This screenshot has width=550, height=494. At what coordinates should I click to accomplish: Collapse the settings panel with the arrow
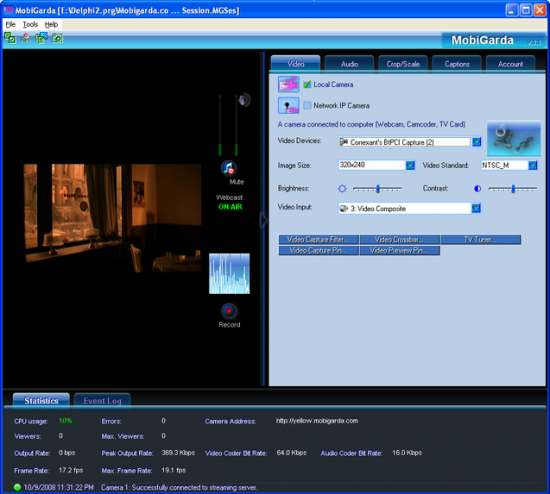tap(263, 220)
